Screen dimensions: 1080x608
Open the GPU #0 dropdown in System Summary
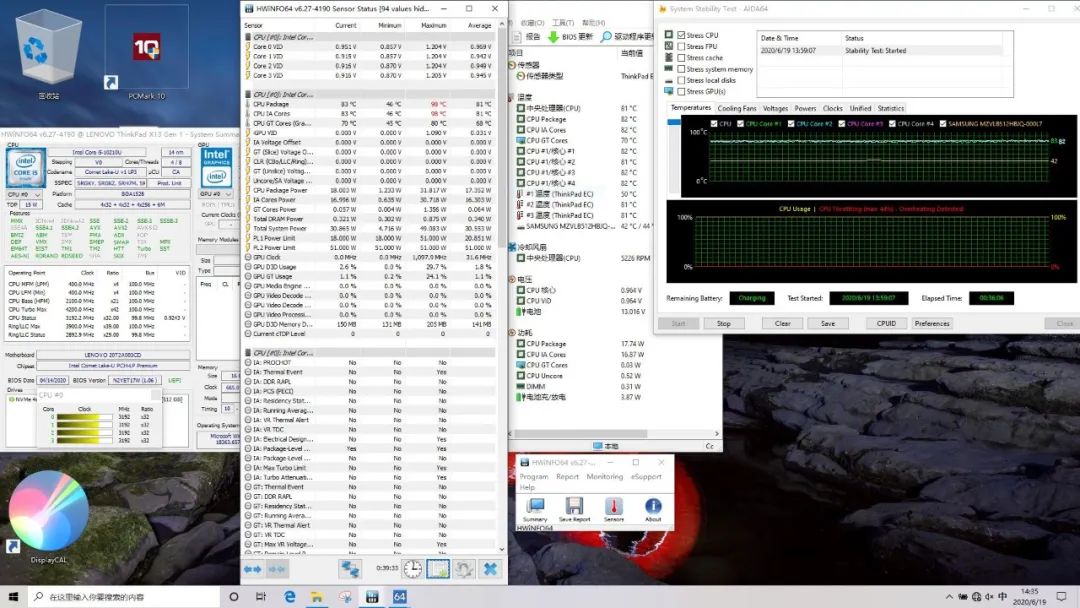point(216,194)
